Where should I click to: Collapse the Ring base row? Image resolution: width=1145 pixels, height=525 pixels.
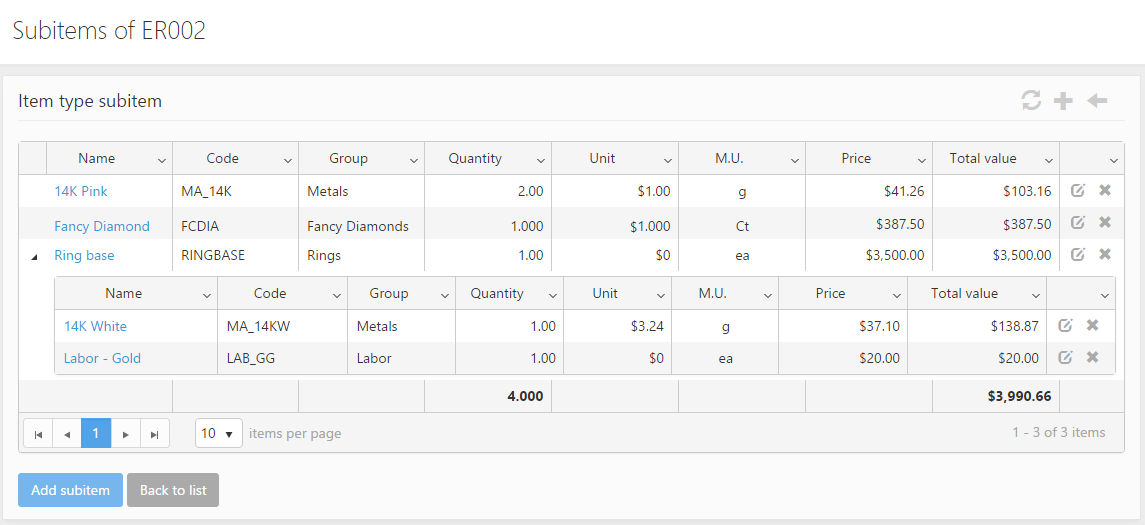(34, 257)
